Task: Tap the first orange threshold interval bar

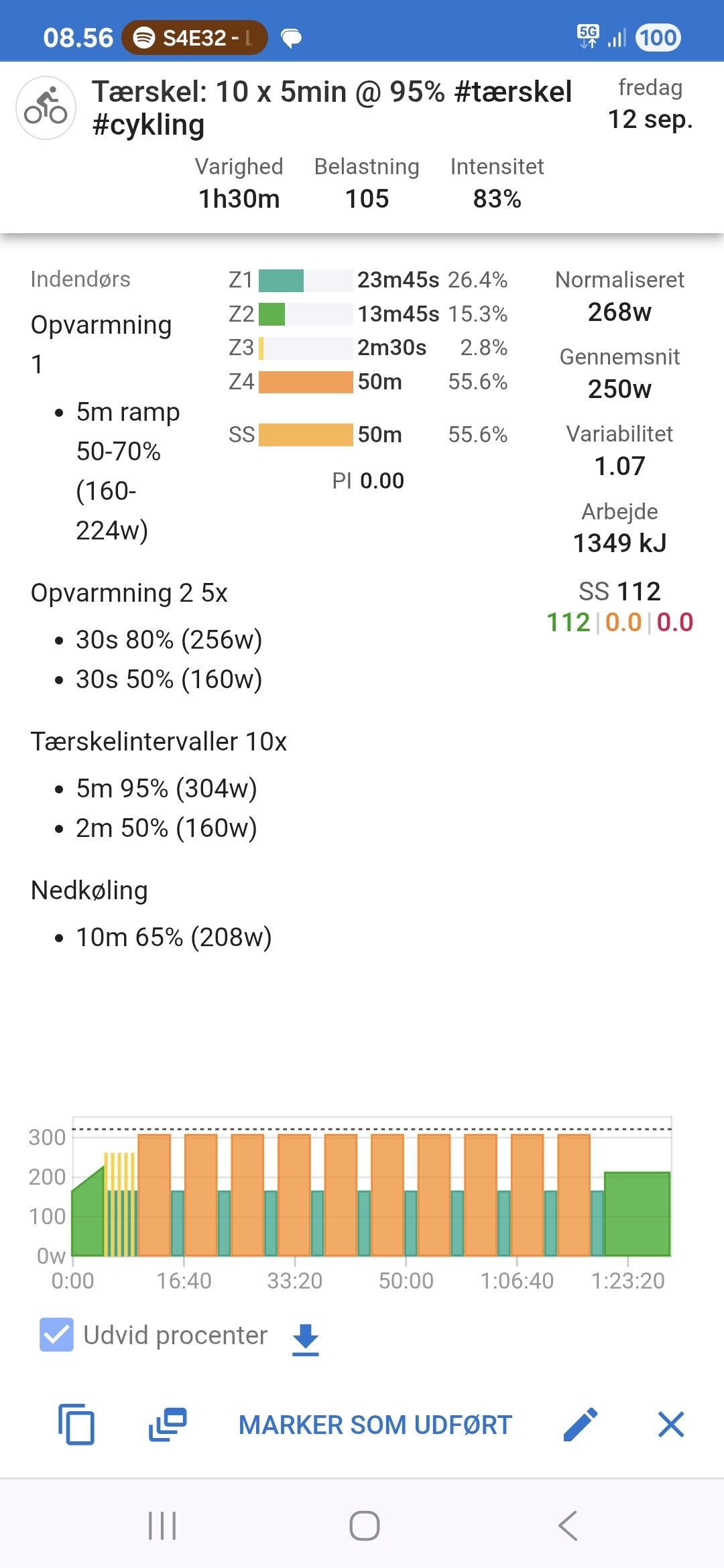Action: pos(154,1194)
